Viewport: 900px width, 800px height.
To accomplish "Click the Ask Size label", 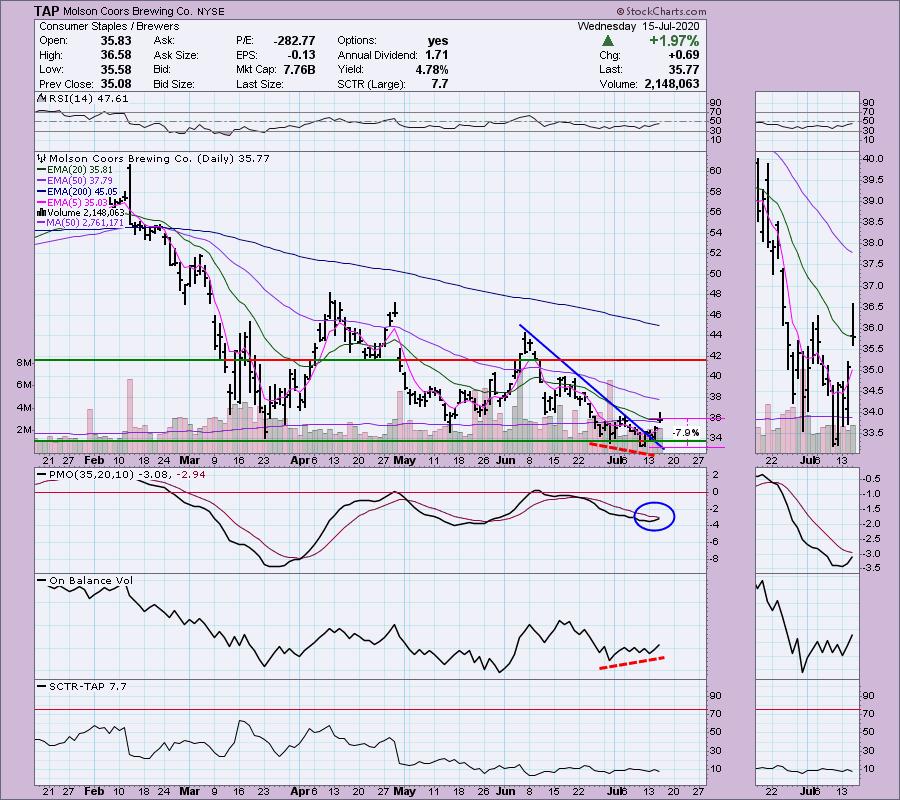I will click(x=176, y=55).
